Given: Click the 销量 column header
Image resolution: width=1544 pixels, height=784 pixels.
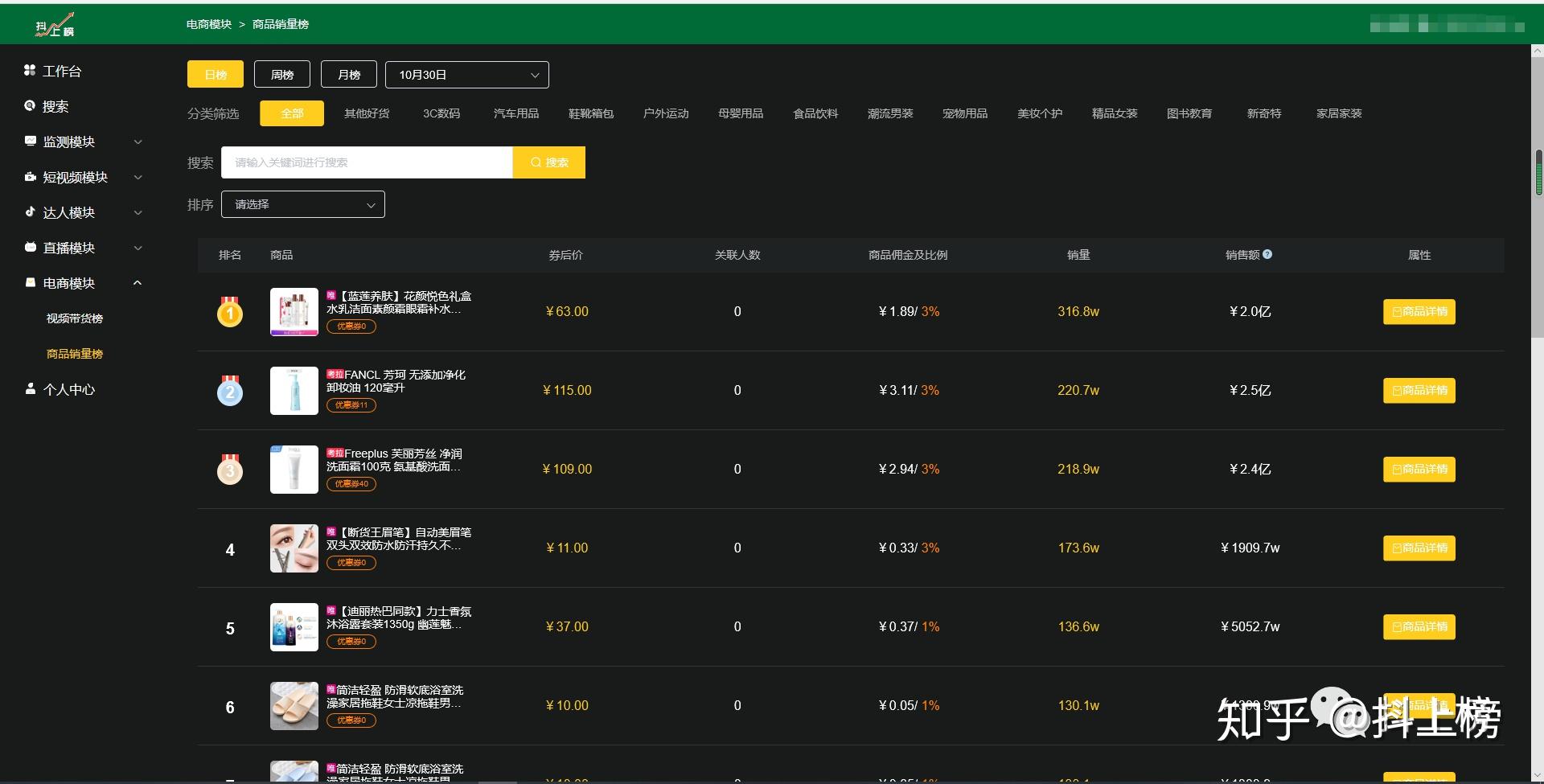Looking at the screenshot, I should [1078, 255].
